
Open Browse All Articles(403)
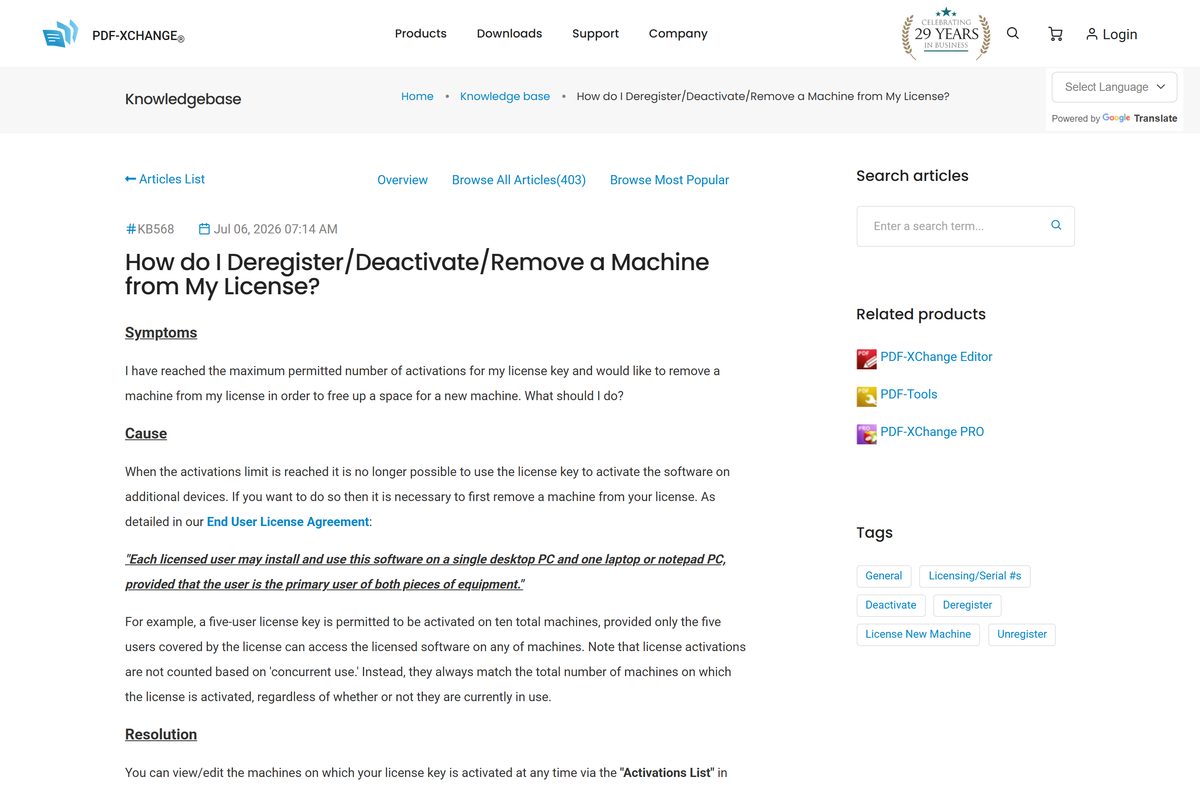coord(519,180)
